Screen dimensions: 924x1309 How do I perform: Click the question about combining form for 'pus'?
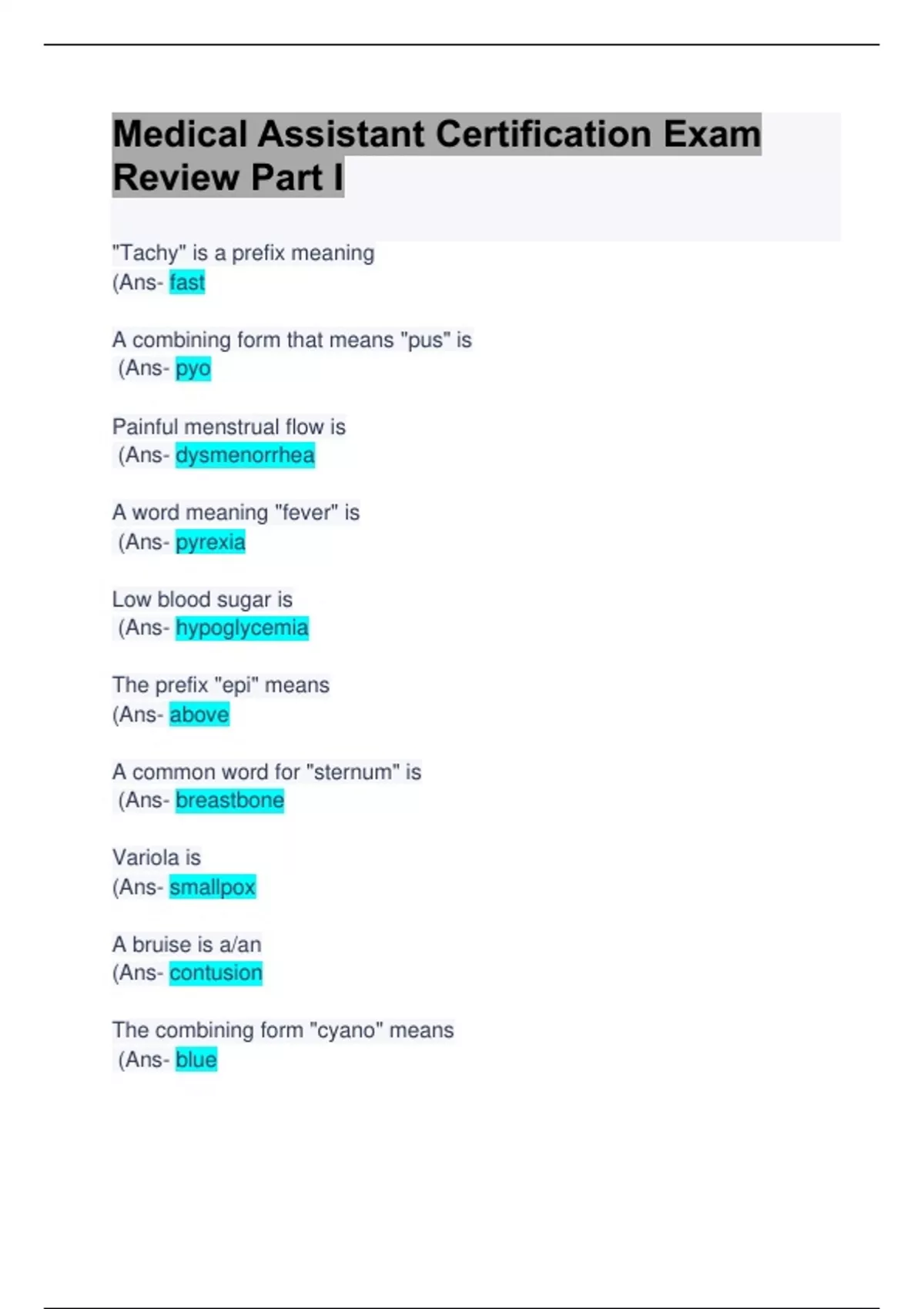click(292, 340)
